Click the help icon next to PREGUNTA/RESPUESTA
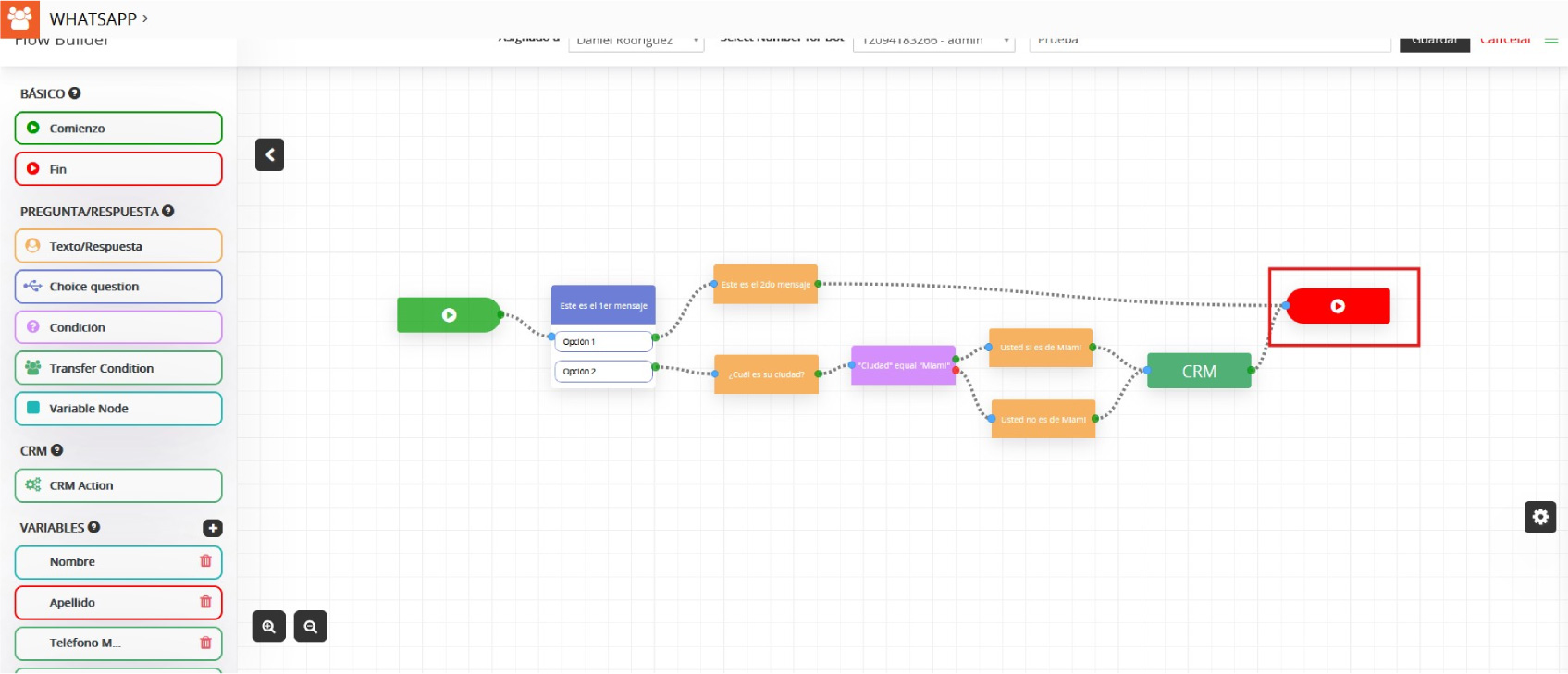1568x674 pixels. (x=168, y=212)
